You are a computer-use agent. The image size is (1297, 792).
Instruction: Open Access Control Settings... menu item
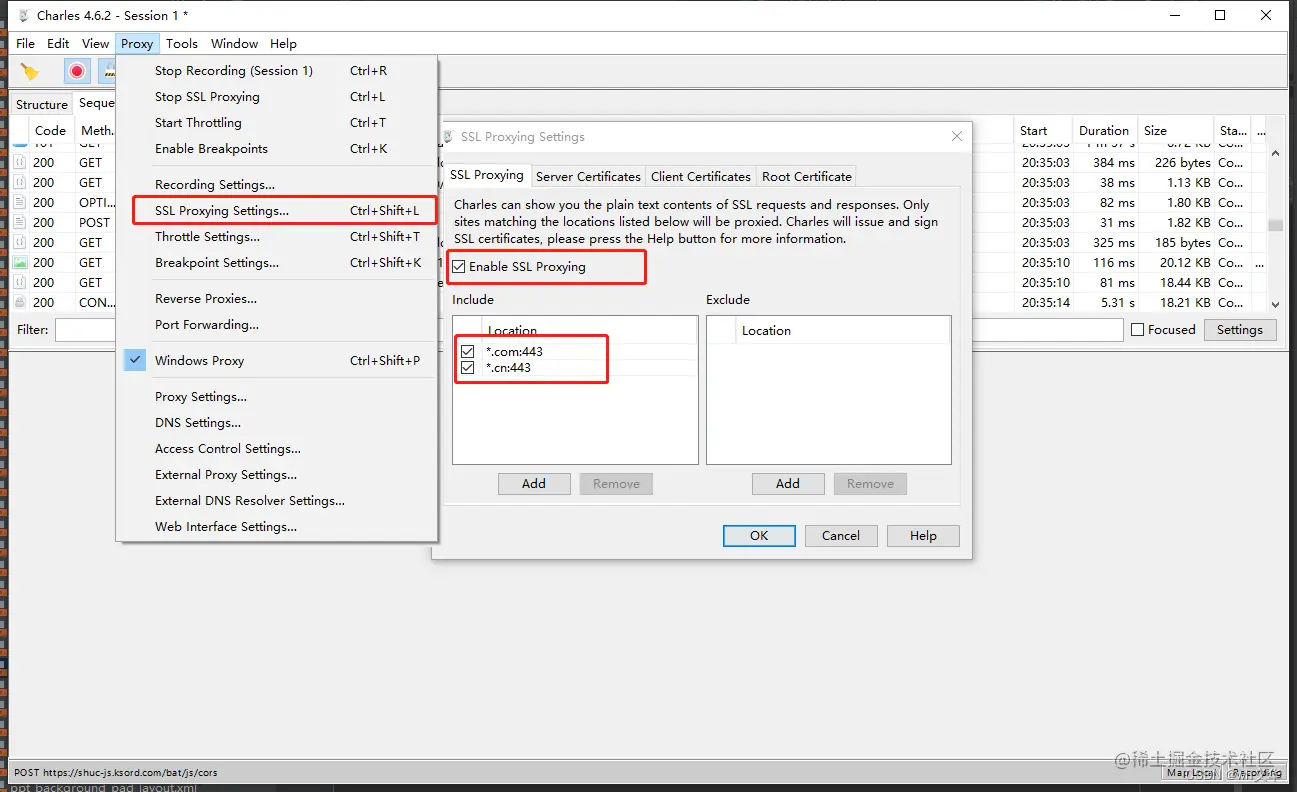[x=276, y=449]
